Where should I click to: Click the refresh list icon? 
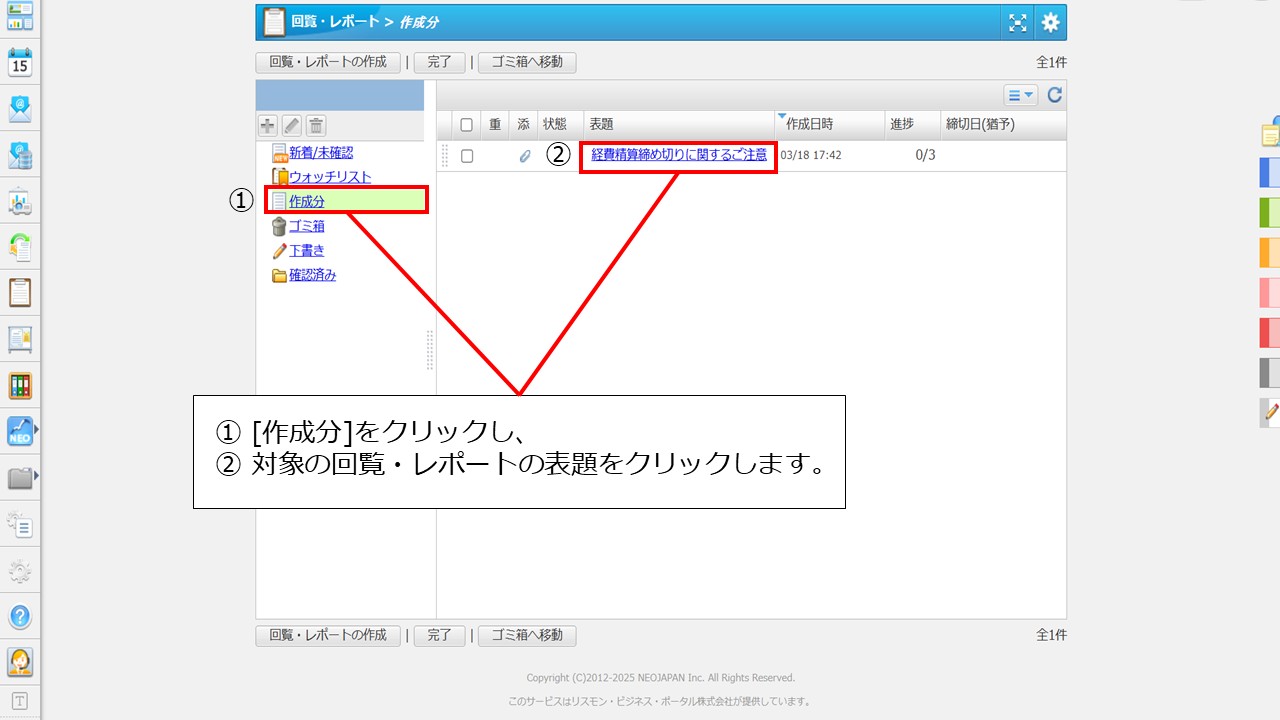1054,95
